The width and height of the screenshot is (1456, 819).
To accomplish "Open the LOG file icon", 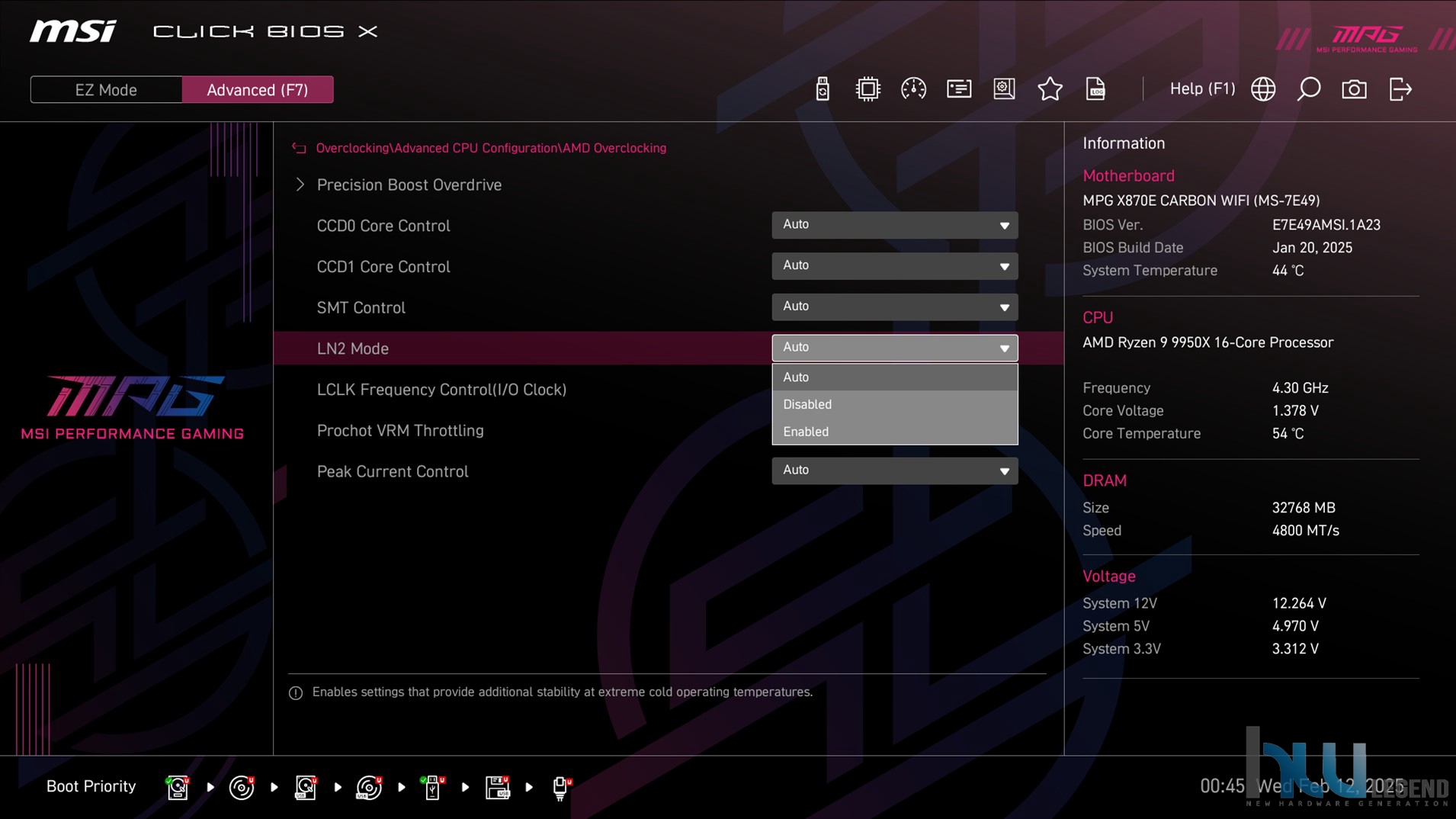I will point(1095,89).
